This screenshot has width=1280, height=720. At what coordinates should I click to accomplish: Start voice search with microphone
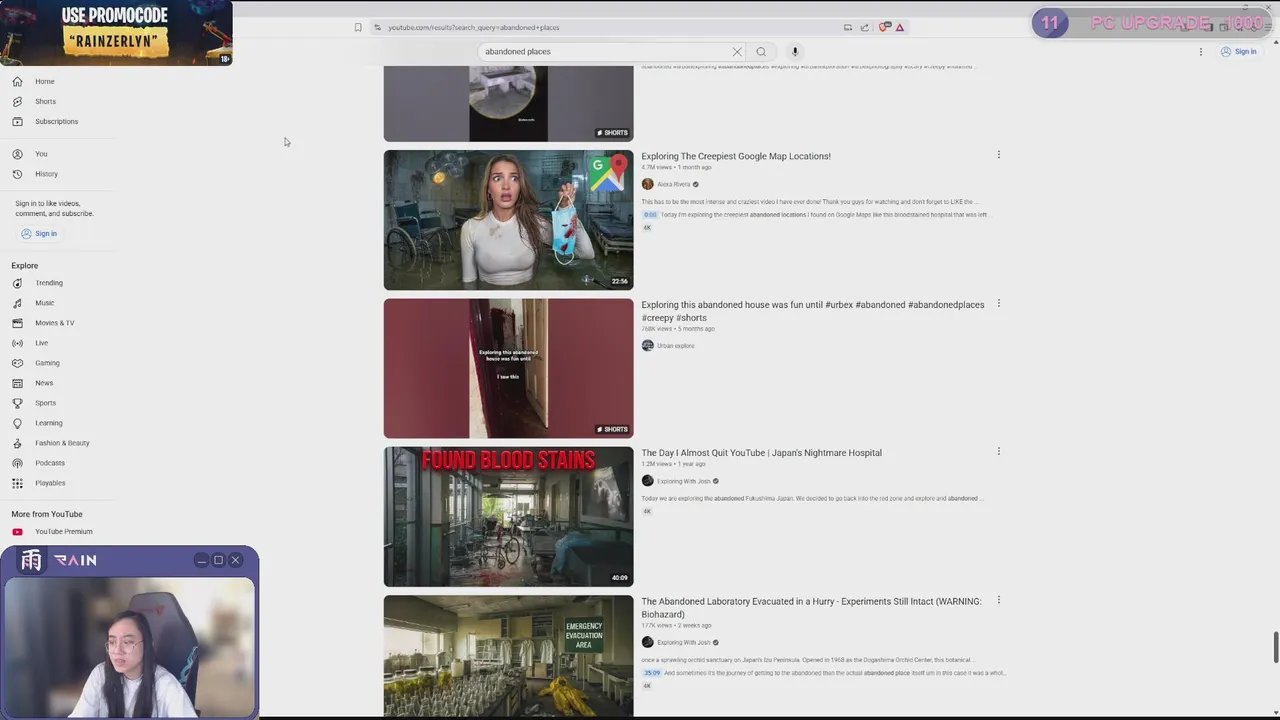(795, 52)
